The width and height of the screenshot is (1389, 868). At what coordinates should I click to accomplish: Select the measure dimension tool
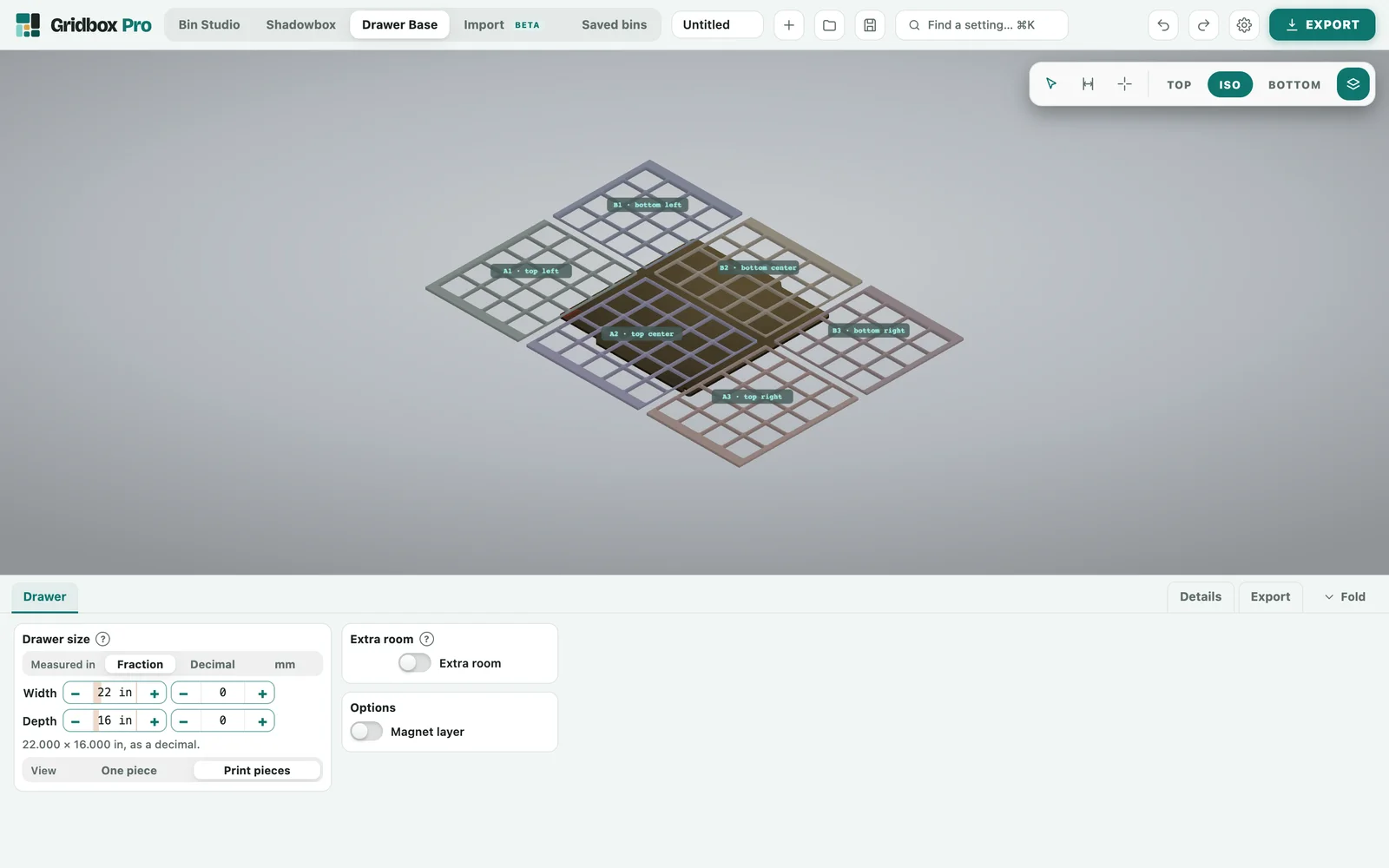point(1088,84)
